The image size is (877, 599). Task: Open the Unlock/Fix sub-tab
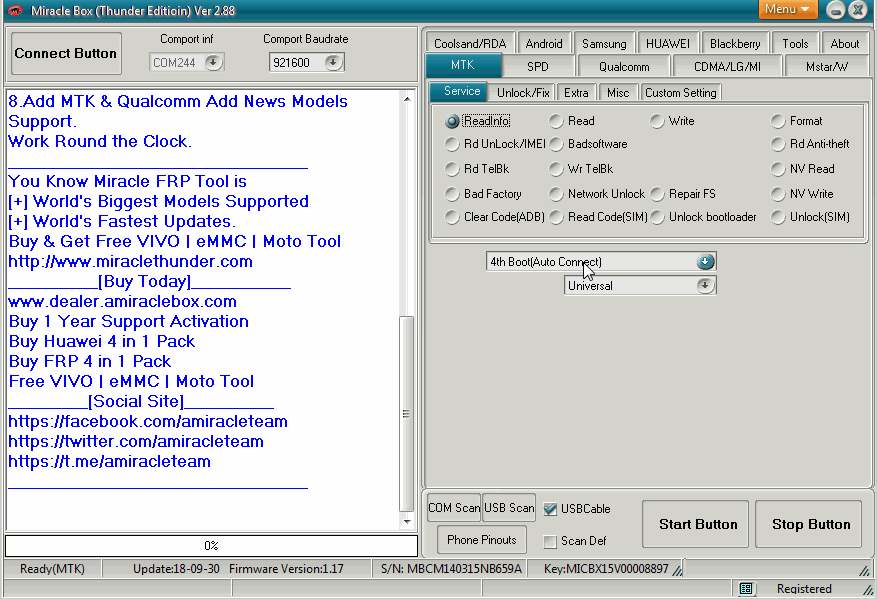(x=523, y=93)
